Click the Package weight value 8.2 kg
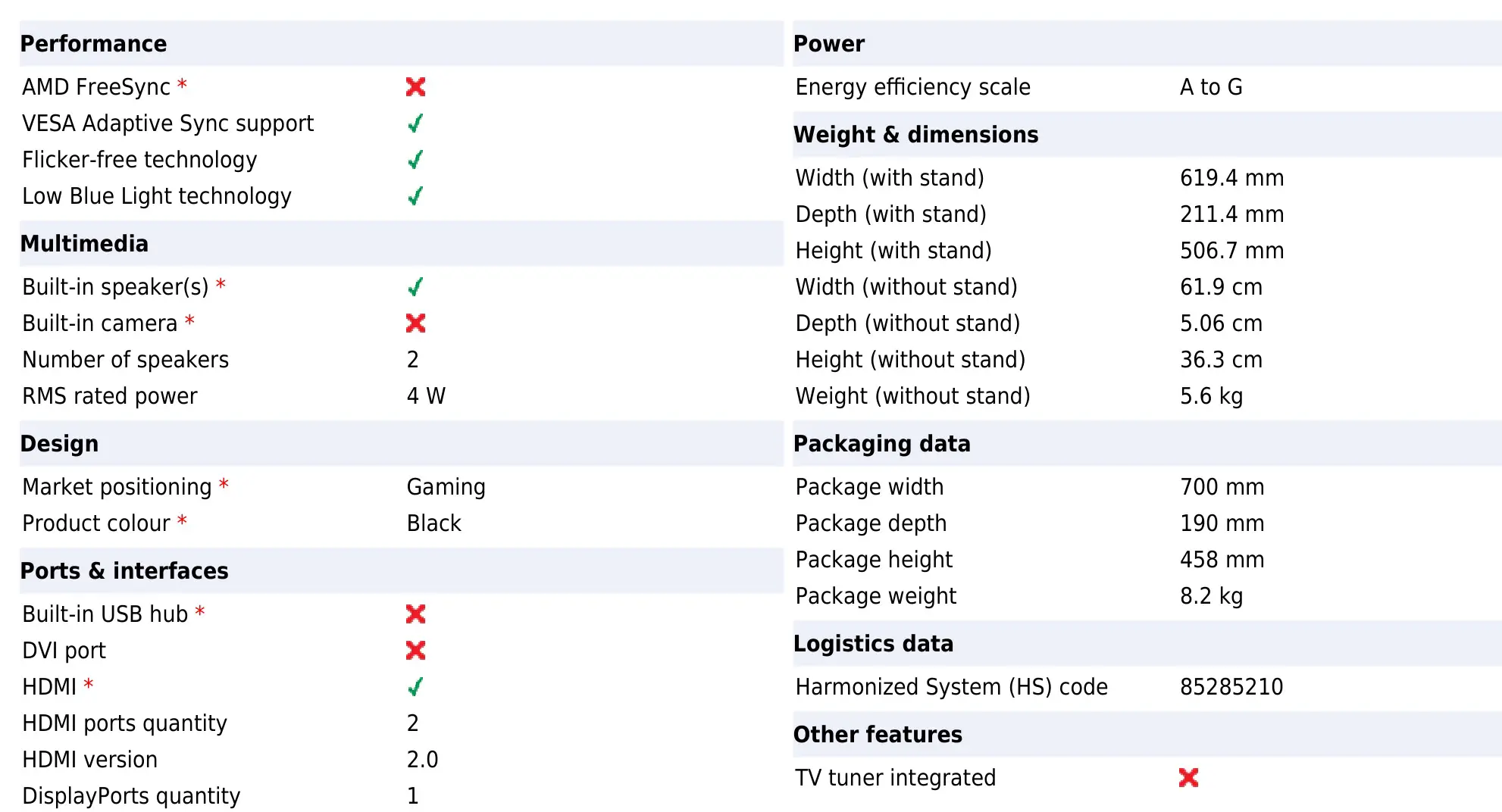Image resolution: width=1502 pixels, height=812 pixels. click(x=1211, y=596)
